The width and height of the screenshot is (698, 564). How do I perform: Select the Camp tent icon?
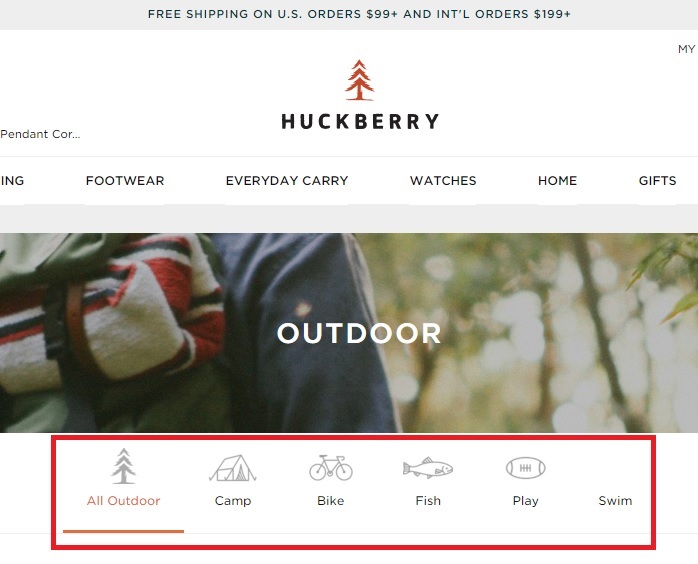pos(232,468)
